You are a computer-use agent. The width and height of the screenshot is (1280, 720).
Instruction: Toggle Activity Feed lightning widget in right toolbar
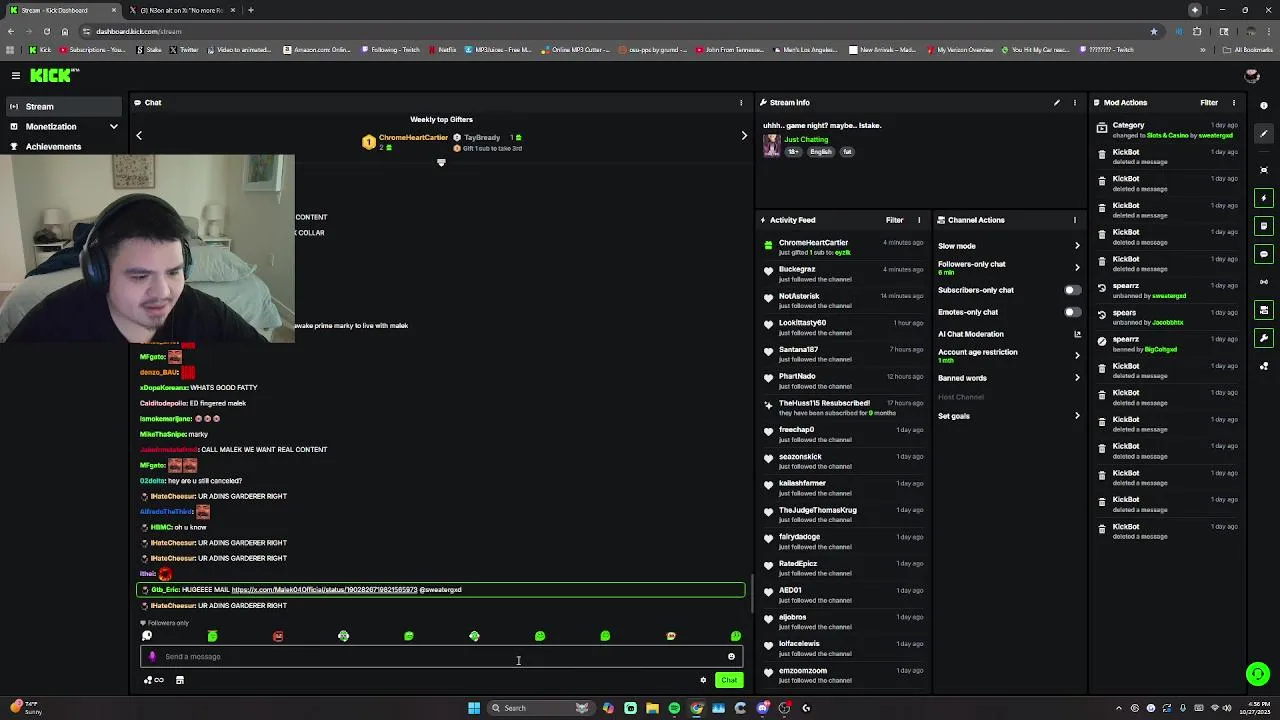[1264, 198]
